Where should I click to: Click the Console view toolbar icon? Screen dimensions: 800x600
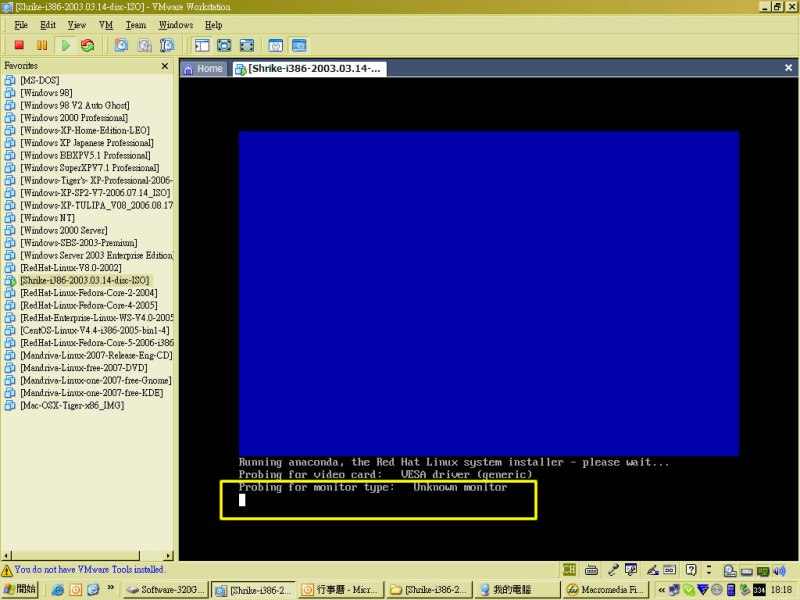(x=299, y=45)
